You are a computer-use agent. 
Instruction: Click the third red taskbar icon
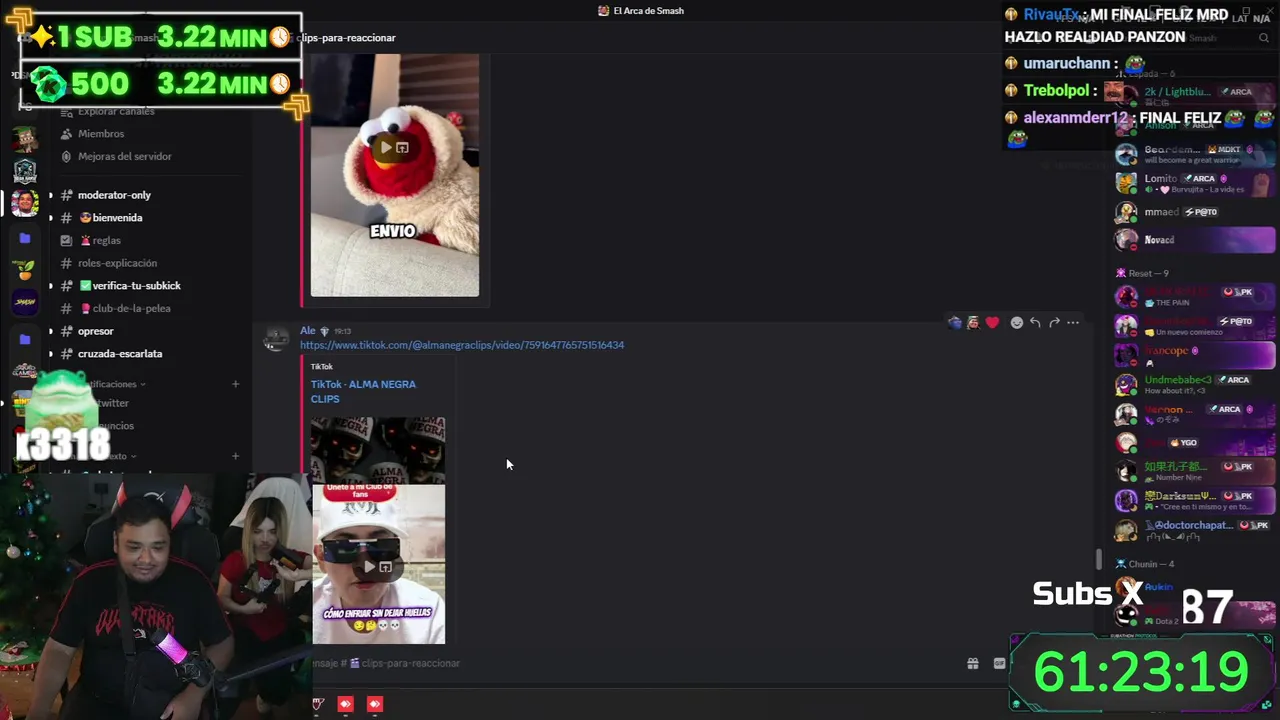pos(375,704)
